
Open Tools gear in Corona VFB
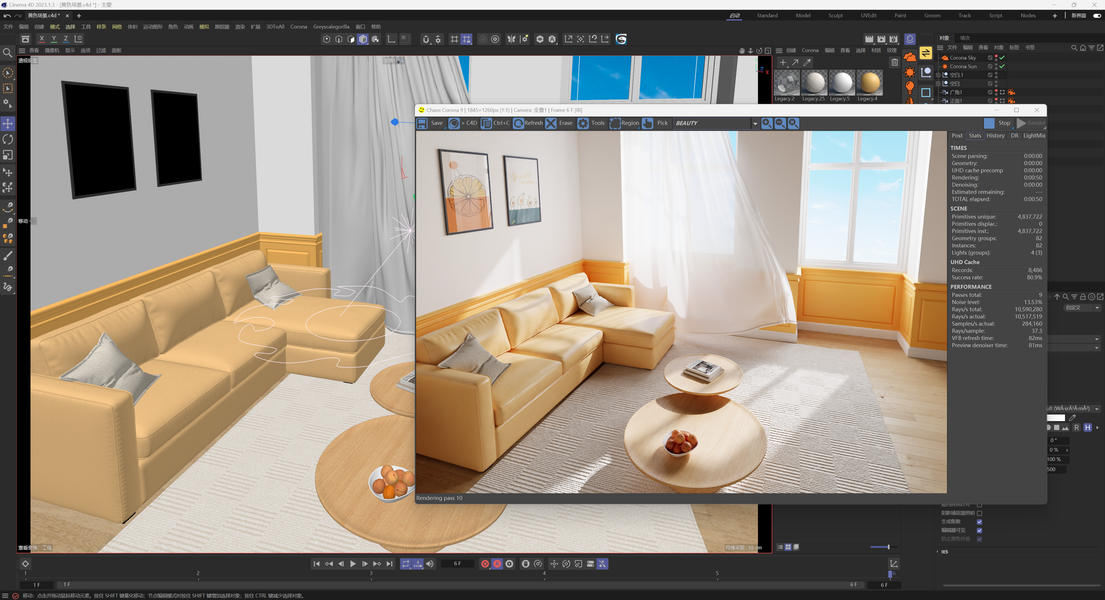click(583, 123)
